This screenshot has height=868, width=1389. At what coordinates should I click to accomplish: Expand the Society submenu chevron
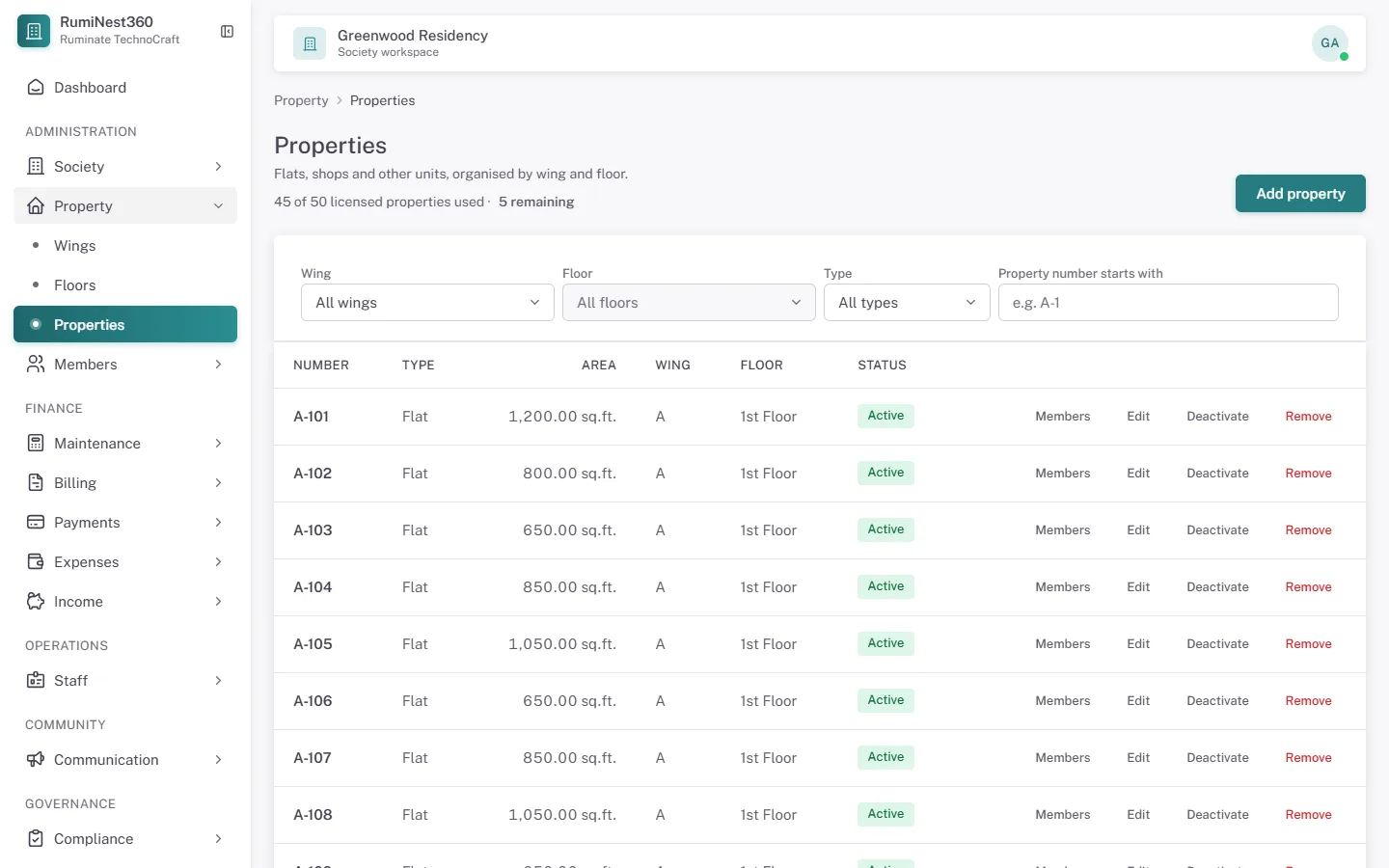[218, 167]
